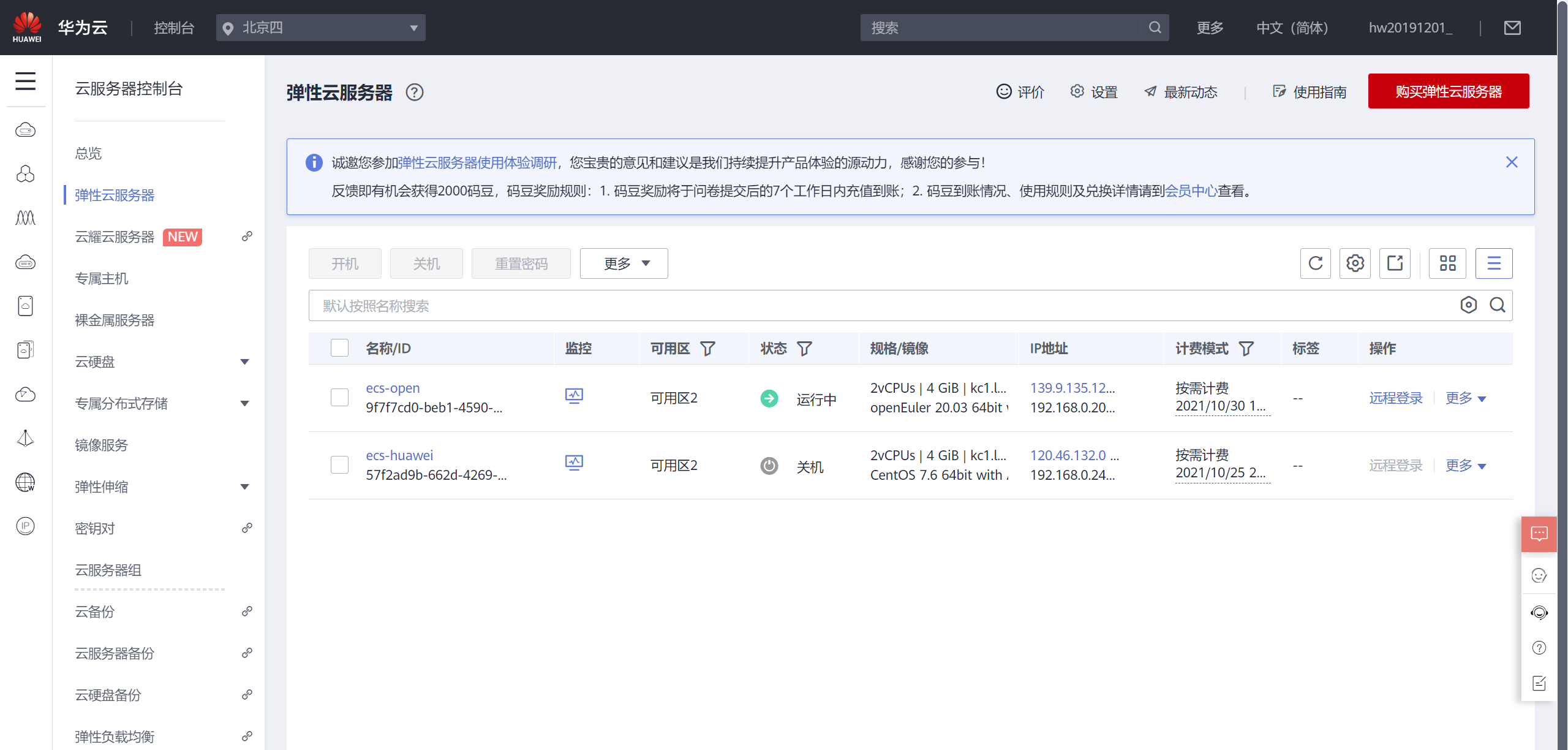Open 裸金属服务器 in sidebar

point(115,320)
